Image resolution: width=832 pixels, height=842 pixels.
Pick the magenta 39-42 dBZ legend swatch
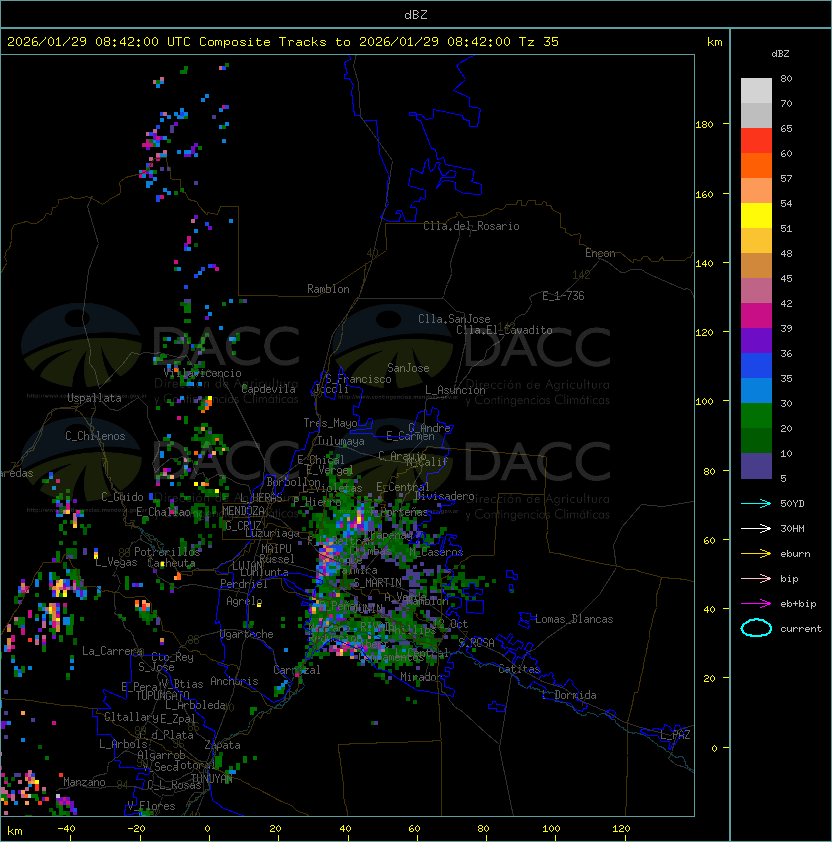pos(756,316)
